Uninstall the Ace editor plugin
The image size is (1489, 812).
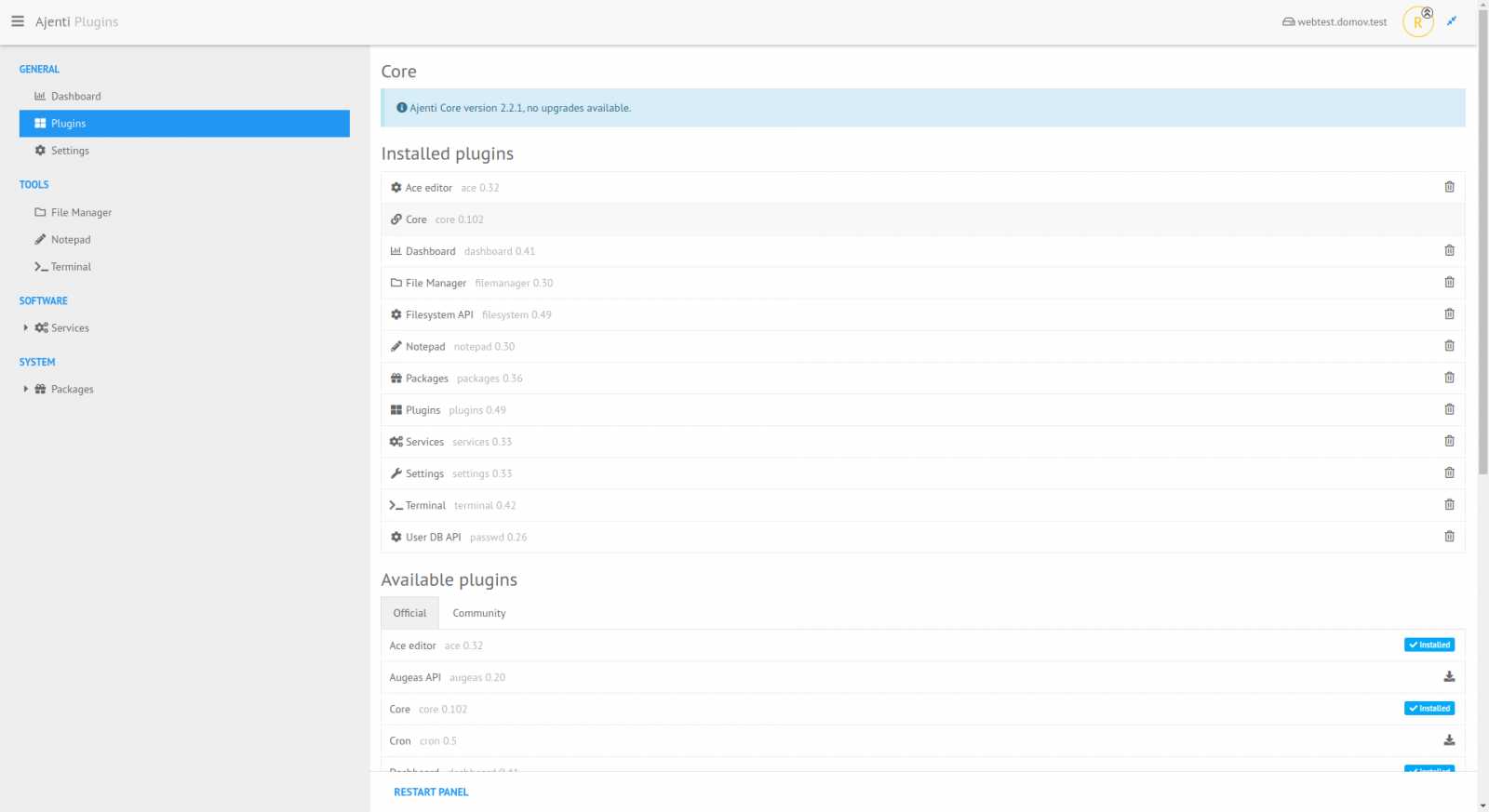pos(1449,187)
